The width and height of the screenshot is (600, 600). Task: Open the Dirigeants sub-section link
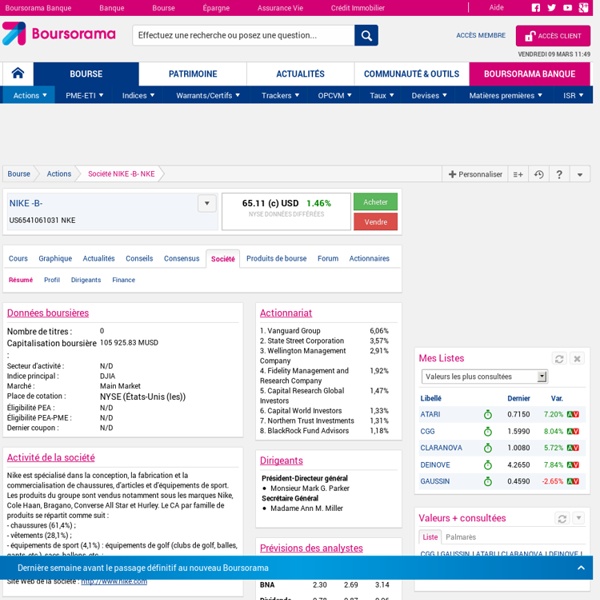pyautogui.click(x=86, y=280)
